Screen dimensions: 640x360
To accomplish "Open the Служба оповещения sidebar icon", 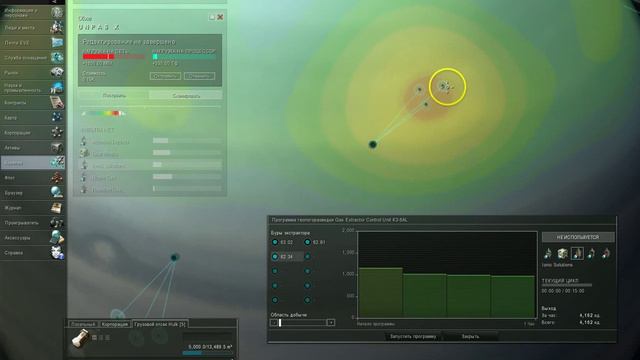I will pyautogui.click(x=57, y=58).
